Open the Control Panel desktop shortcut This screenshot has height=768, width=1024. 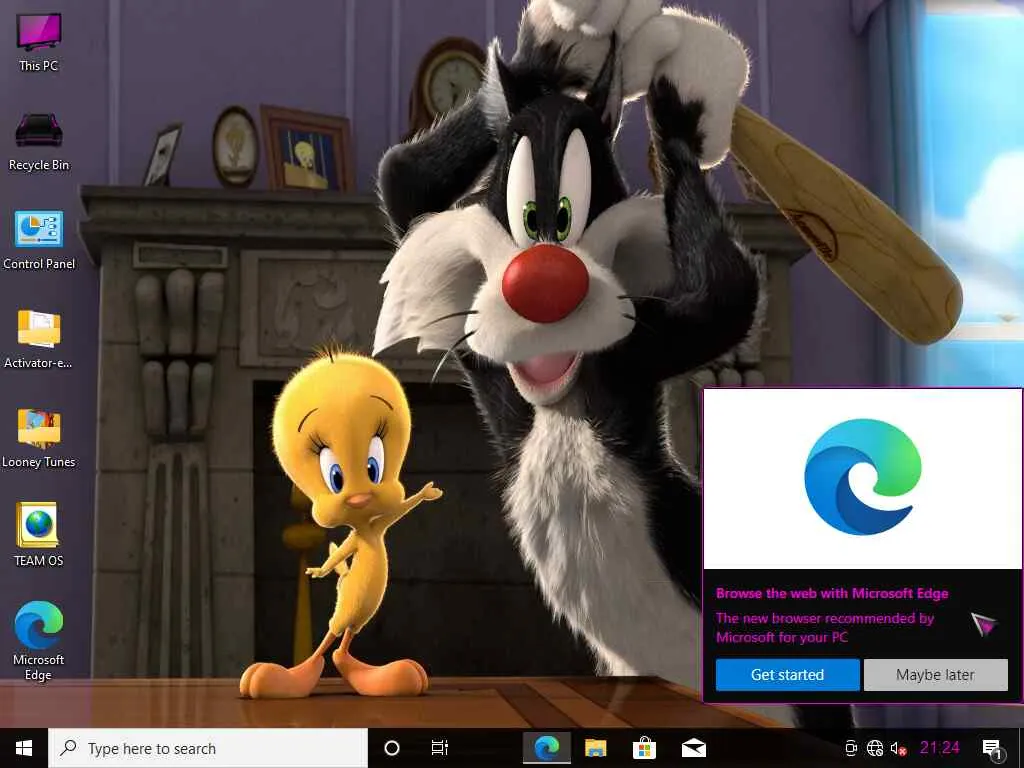[x=39, y=240]
